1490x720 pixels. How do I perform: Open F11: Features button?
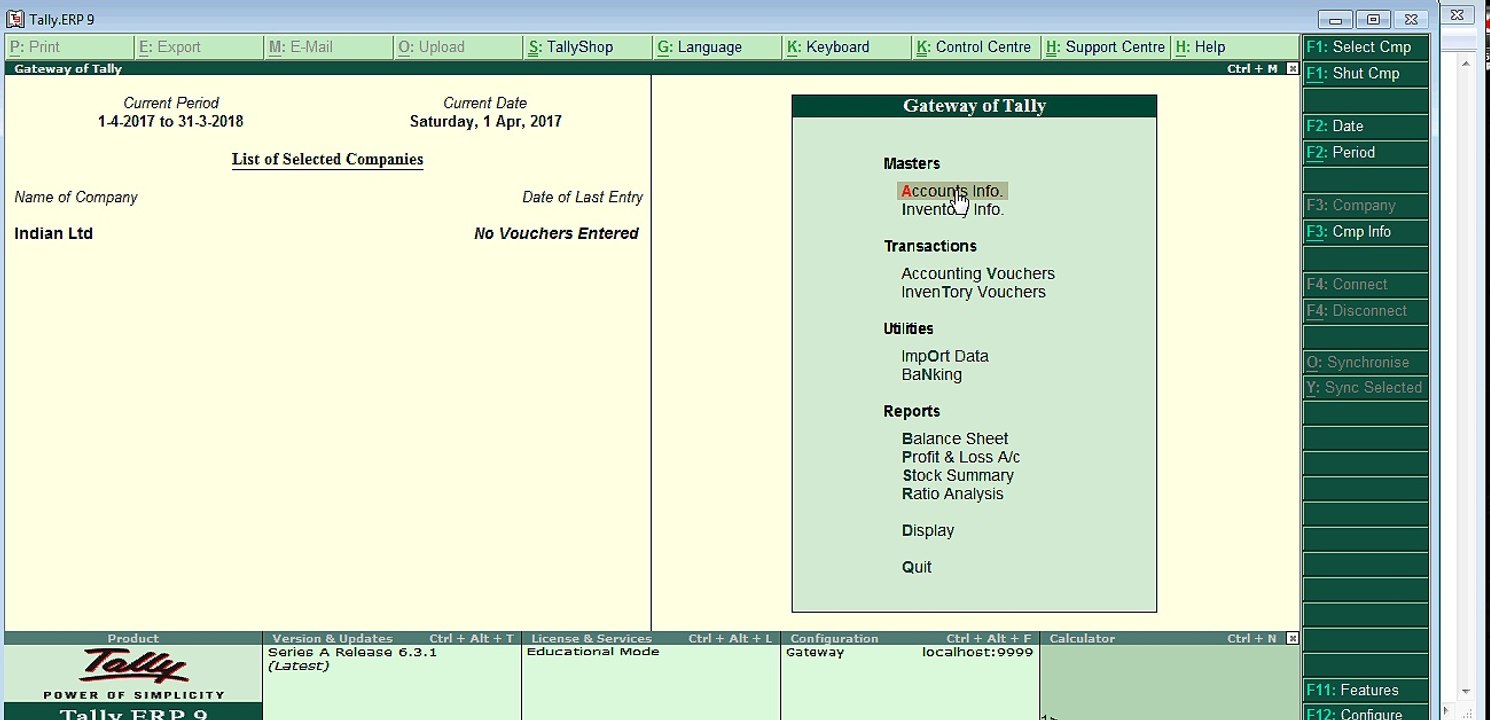[1366, 690]
